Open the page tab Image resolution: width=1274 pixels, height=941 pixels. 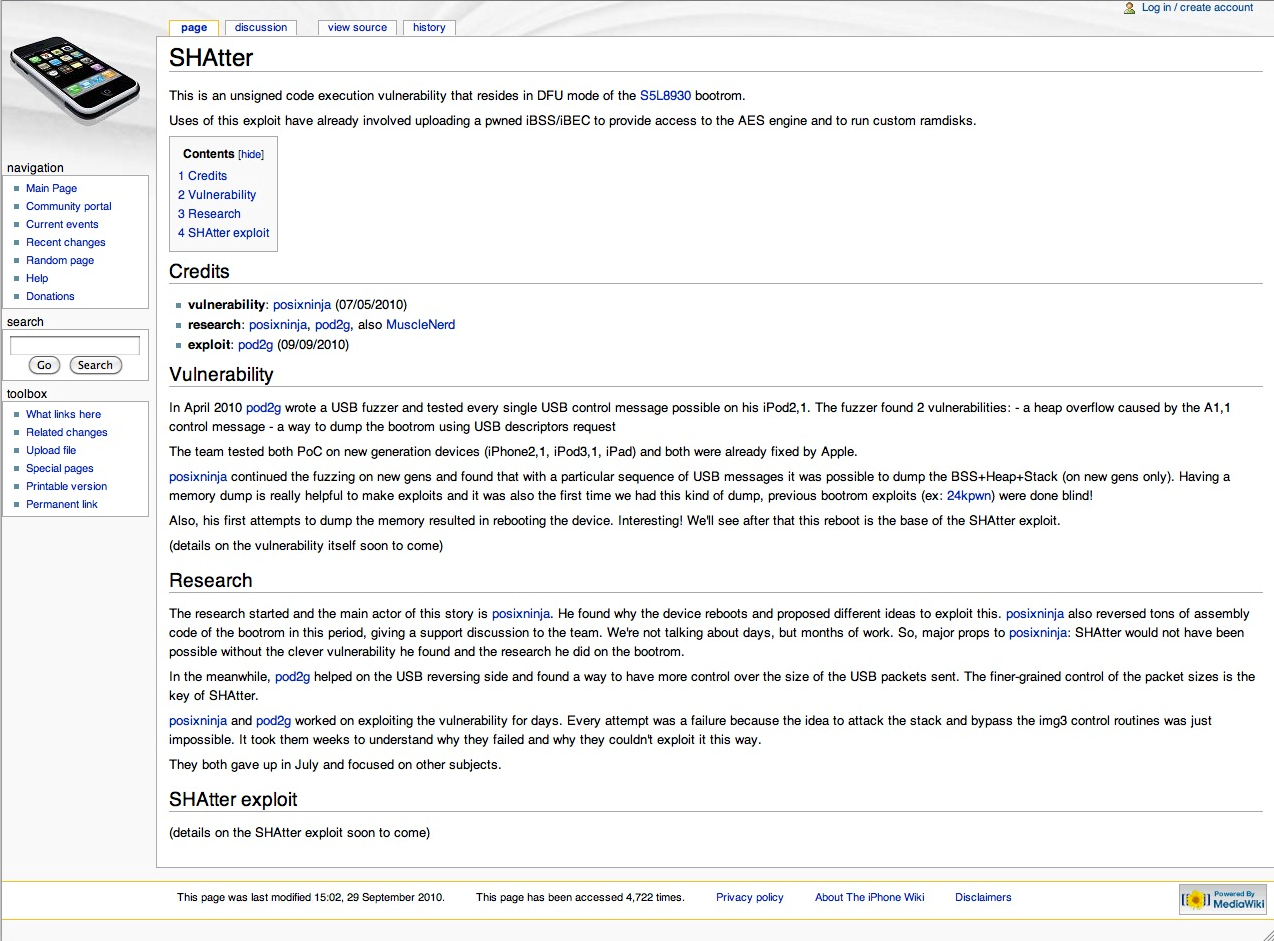tap(194, 28)
